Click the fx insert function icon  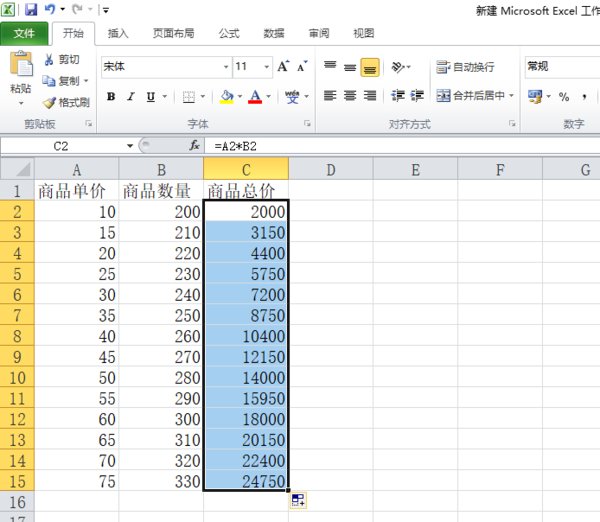pyautogui.click(x=194, y=145)
